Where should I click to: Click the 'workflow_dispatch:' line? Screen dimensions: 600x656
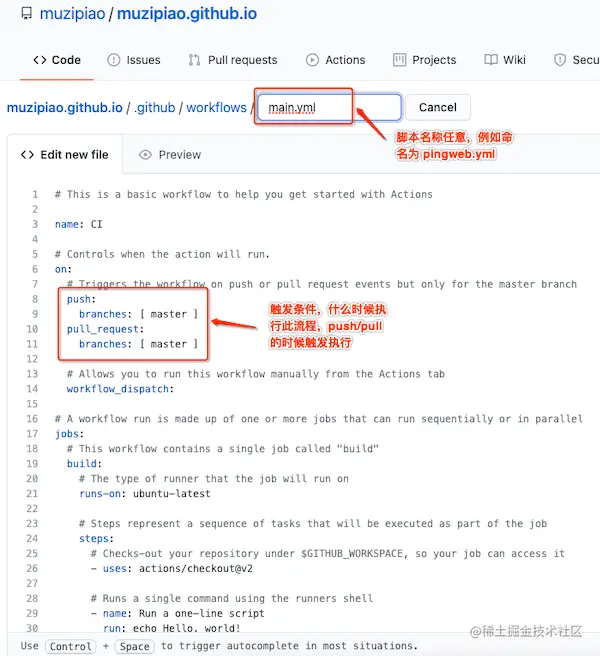click(121, 389)
